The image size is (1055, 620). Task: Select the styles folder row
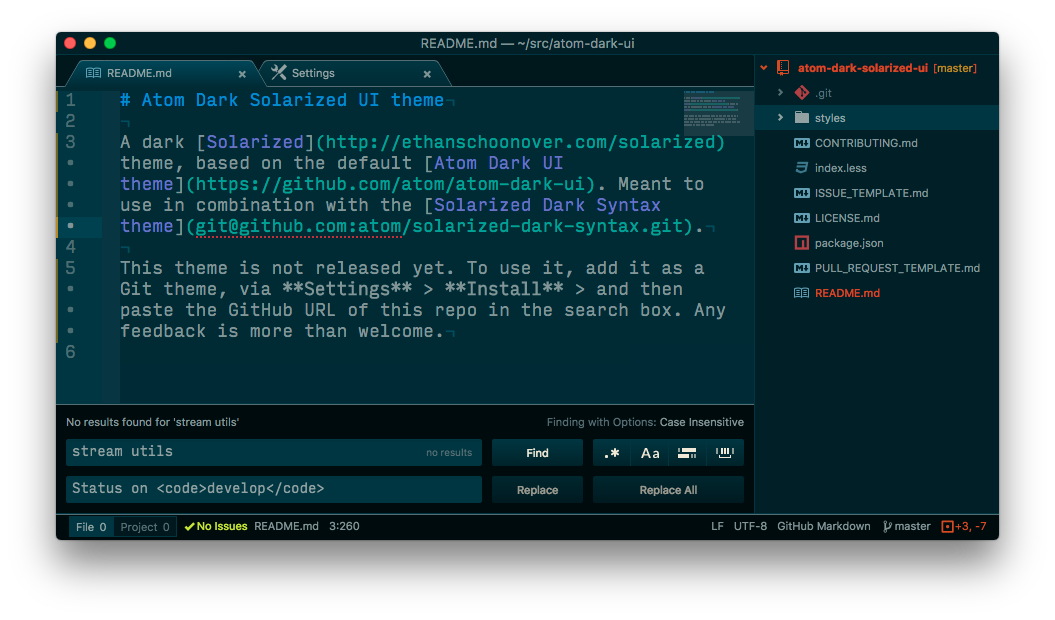(x=877, y=118)
